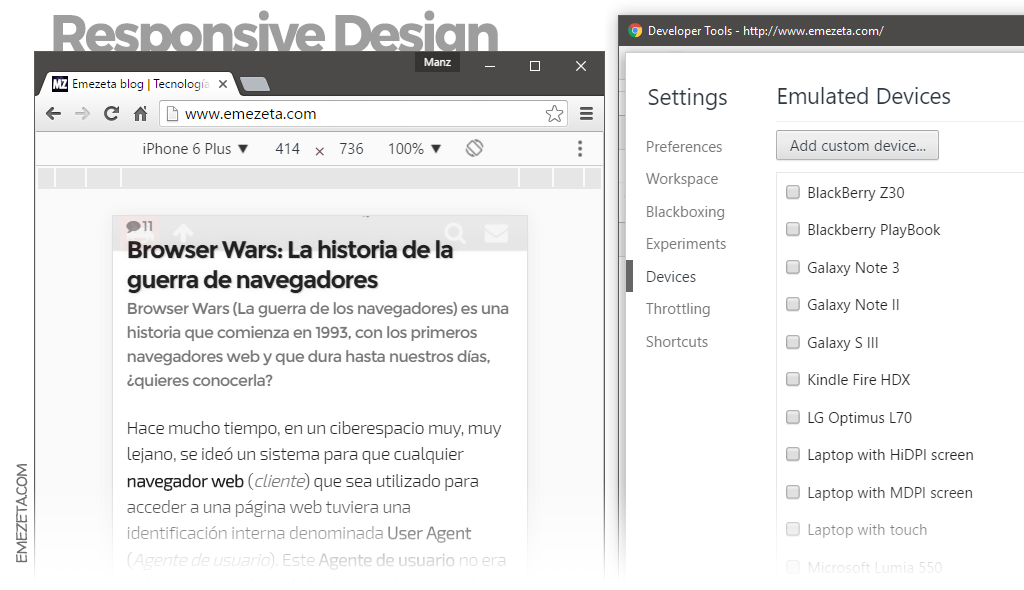Click the search magnifier on the page
Viewport: 1024px width, 590px height.
[x=455, y=233]
